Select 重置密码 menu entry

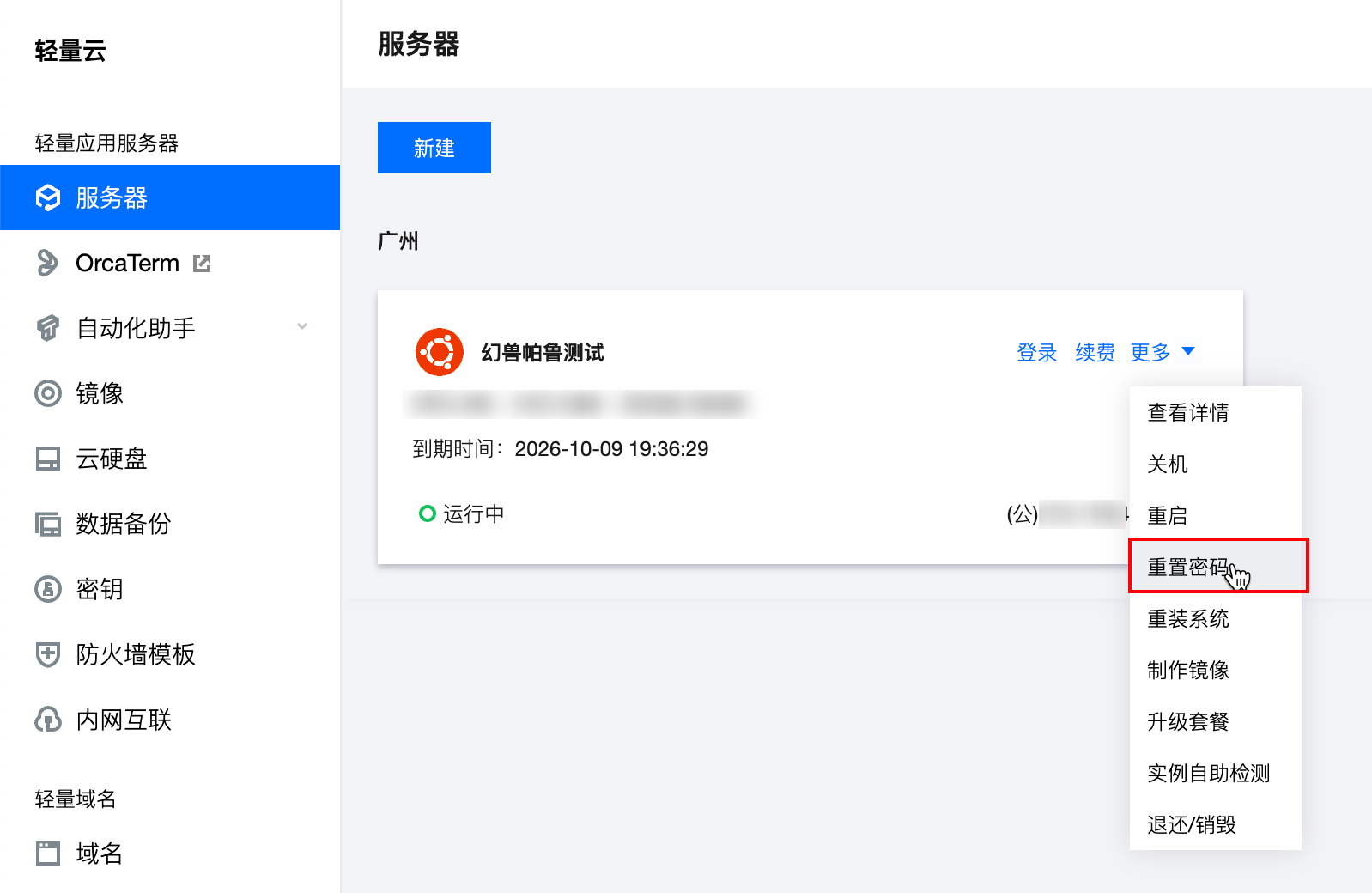1217,566
